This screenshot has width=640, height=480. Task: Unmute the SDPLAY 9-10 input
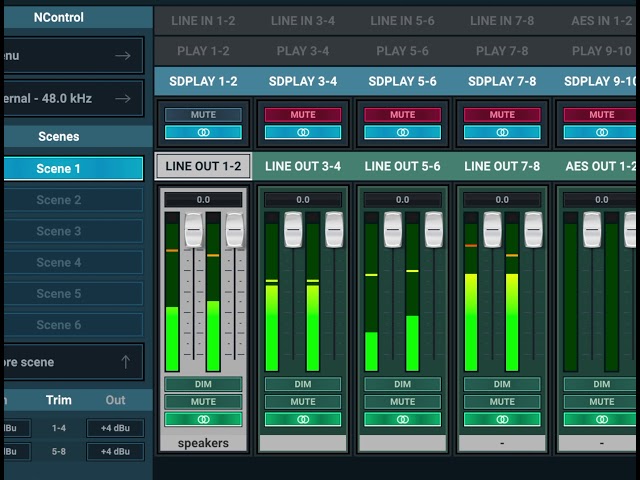point(600,115)
